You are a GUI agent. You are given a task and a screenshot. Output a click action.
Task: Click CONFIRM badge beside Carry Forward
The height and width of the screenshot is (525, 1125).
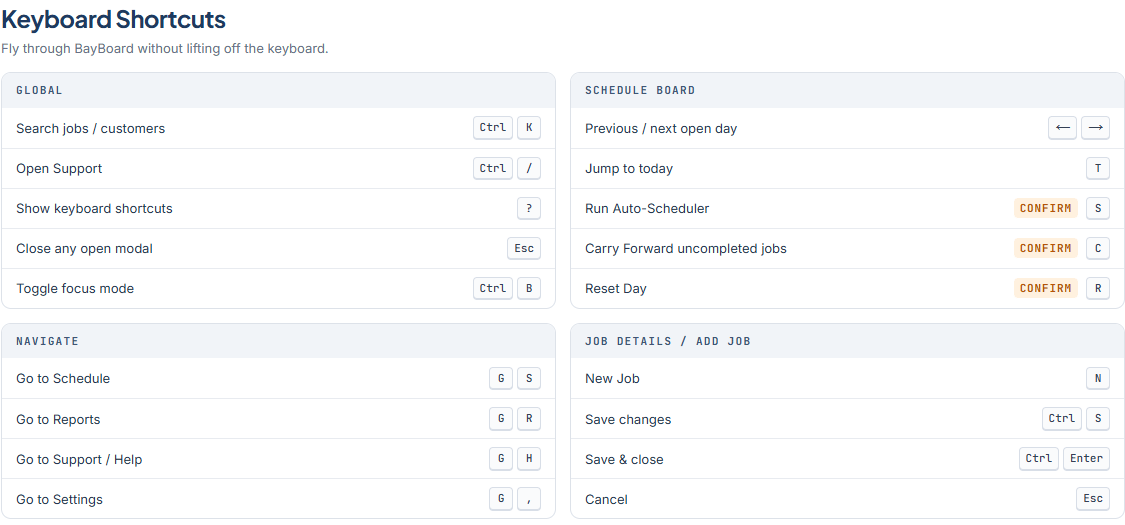point(1045,249)
